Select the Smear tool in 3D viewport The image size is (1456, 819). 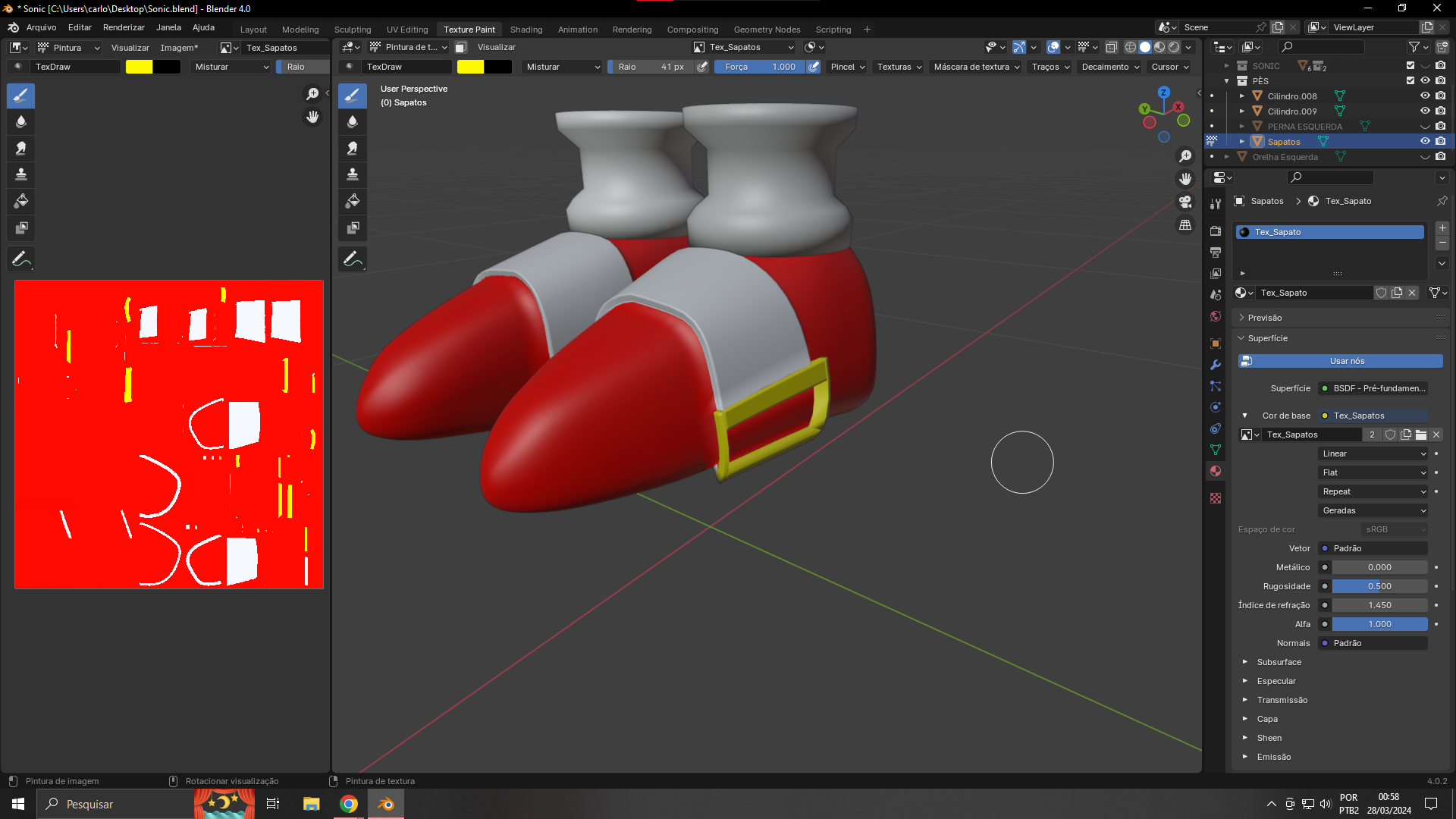click(x=353, y=149)
